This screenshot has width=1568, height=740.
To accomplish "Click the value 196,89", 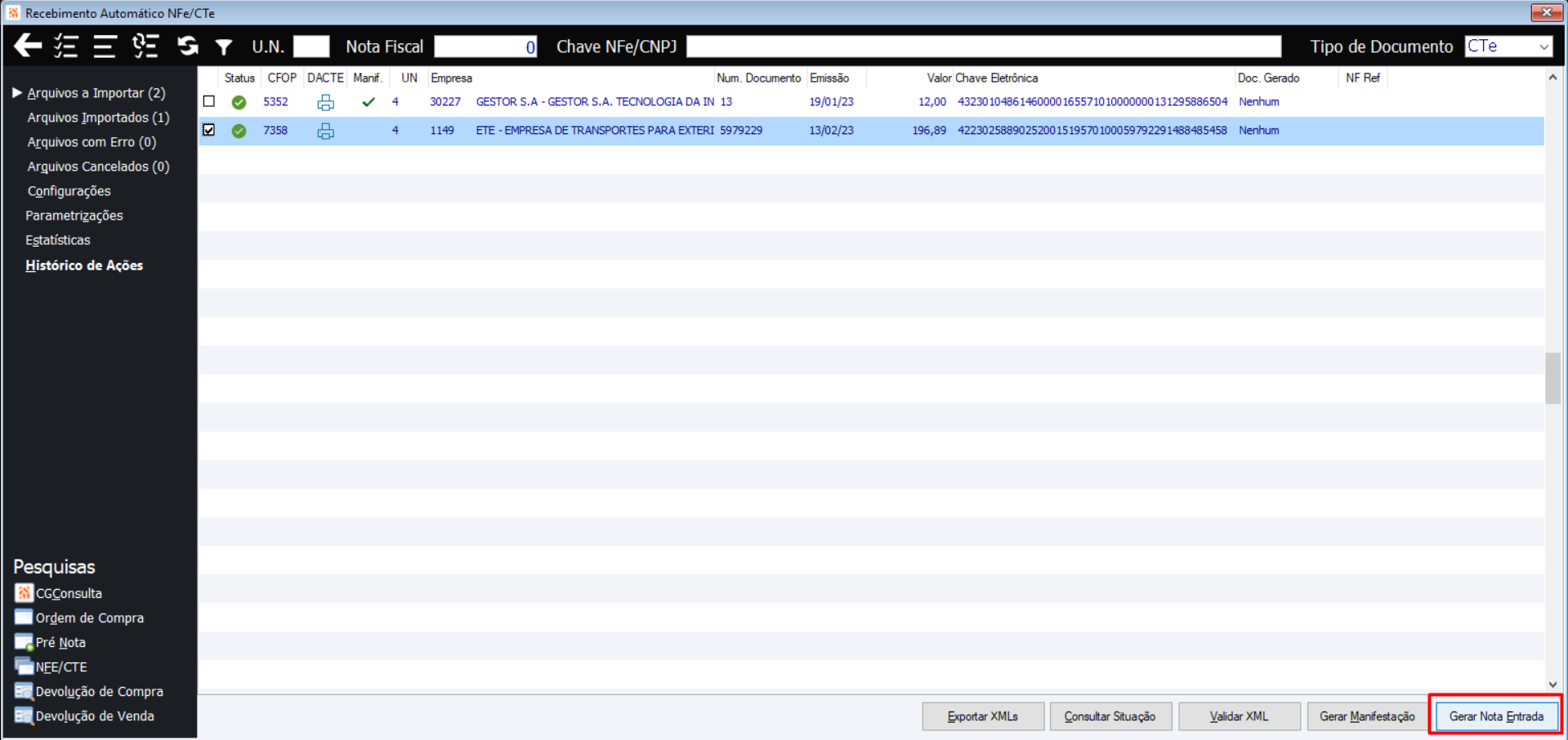I will [x=929, y=131].
